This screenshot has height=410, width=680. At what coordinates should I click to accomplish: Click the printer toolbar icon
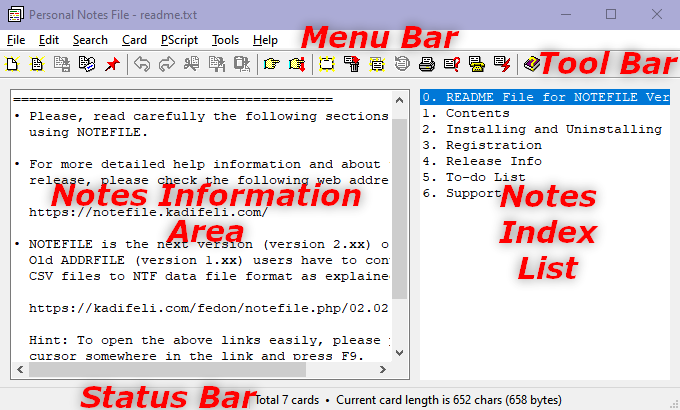tap(427, 64)
